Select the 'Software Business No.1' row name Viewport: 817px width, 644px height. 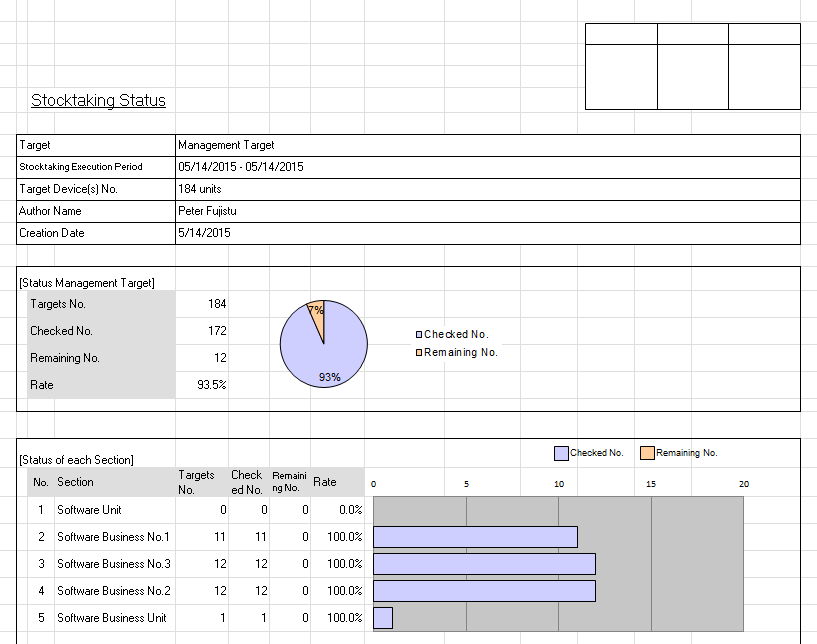tap(114, 537)
